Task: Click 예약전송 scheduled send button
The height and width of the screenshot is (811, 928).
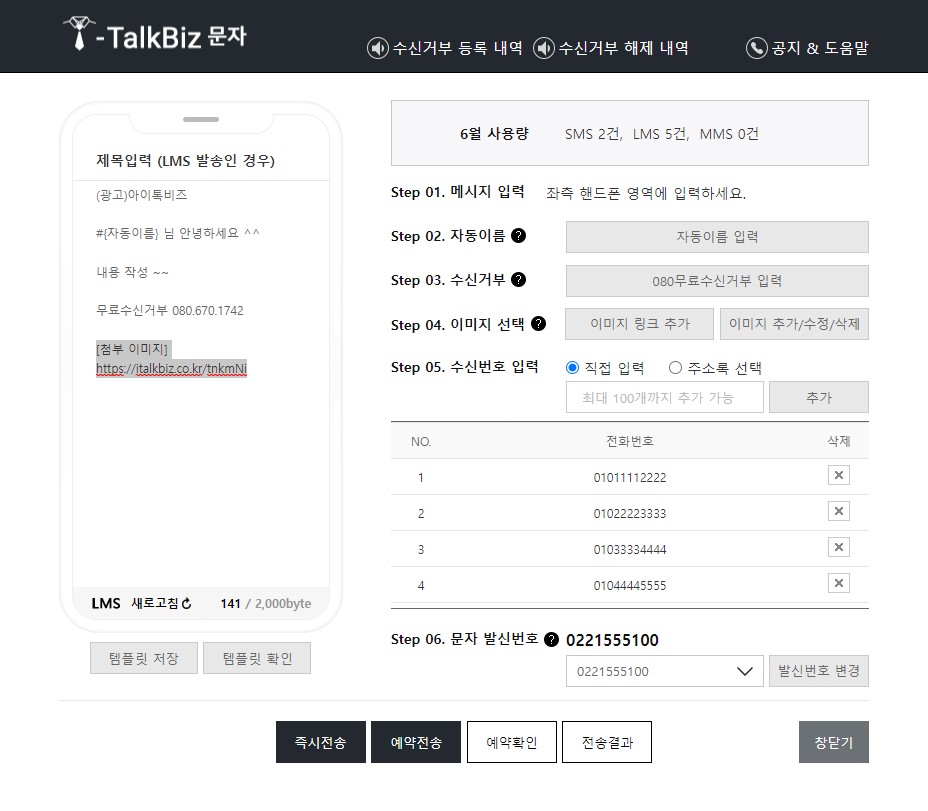Action: 416,742
